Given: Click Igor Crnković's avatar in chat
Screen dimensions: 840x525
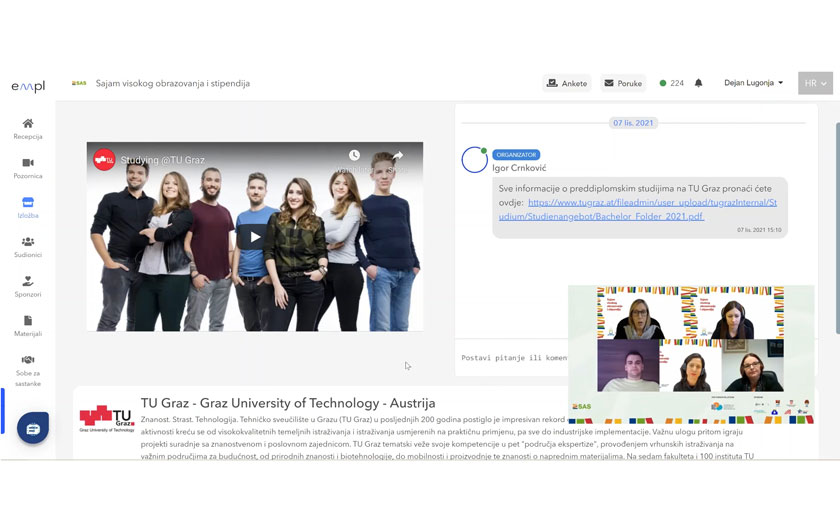Looking at the screenshot, I should click(x=474, y=160).
